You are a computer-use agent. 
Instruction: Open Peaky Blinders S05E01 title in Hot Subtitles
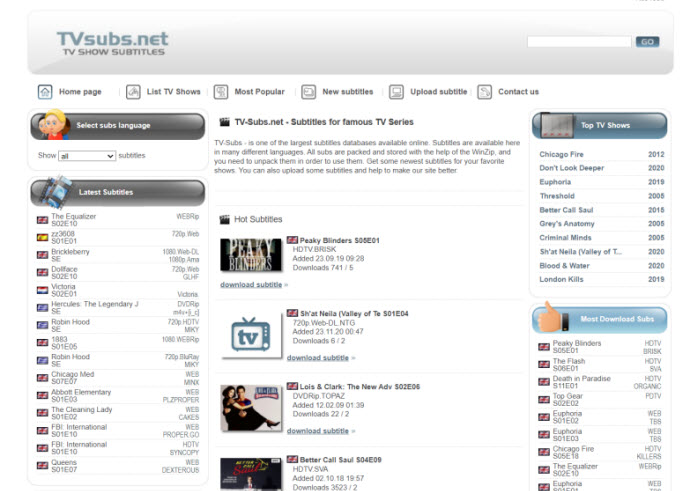click(340, 241)
